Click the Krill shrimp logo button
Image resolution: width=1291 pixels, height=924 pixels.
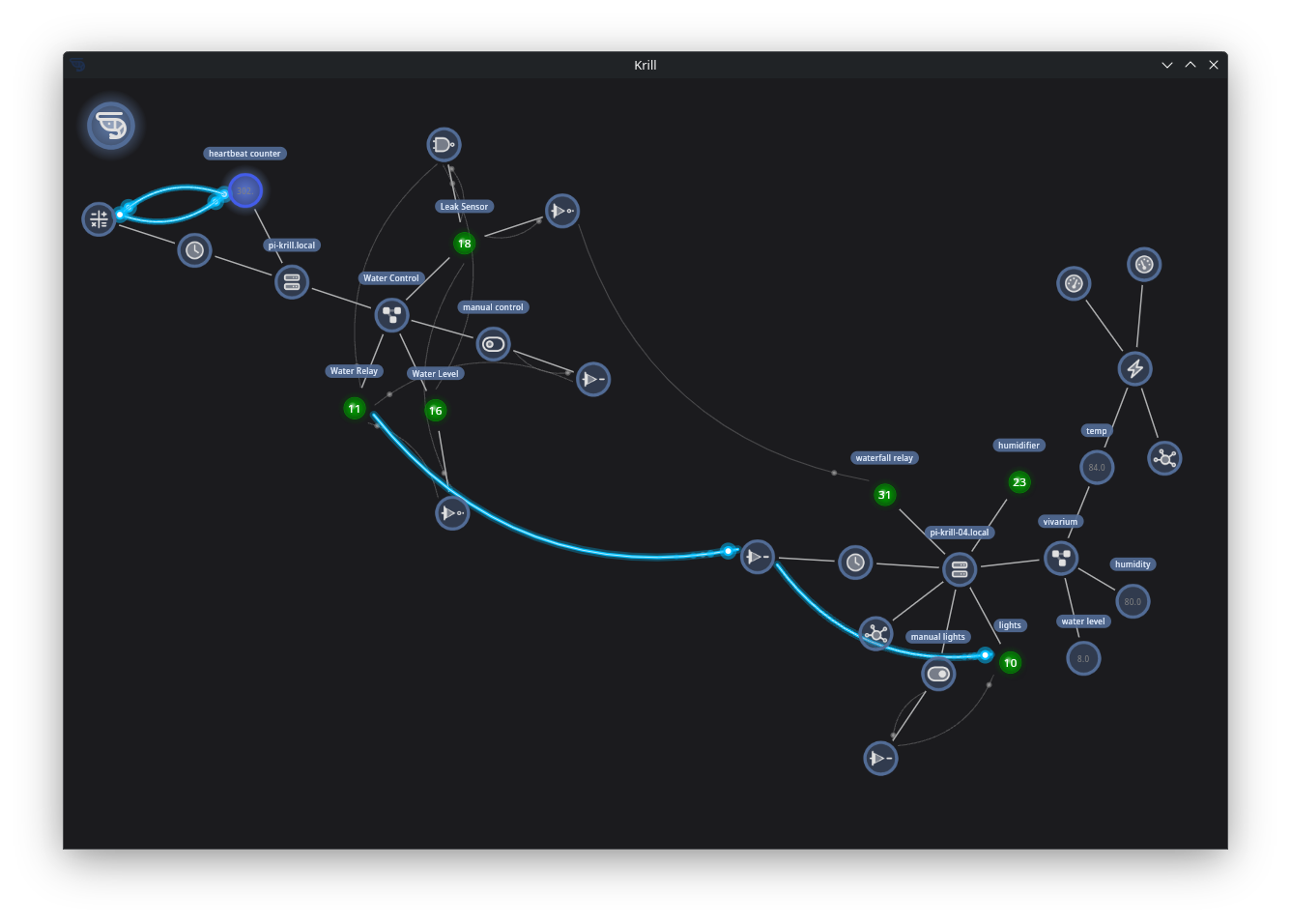(x=111, y=126)
